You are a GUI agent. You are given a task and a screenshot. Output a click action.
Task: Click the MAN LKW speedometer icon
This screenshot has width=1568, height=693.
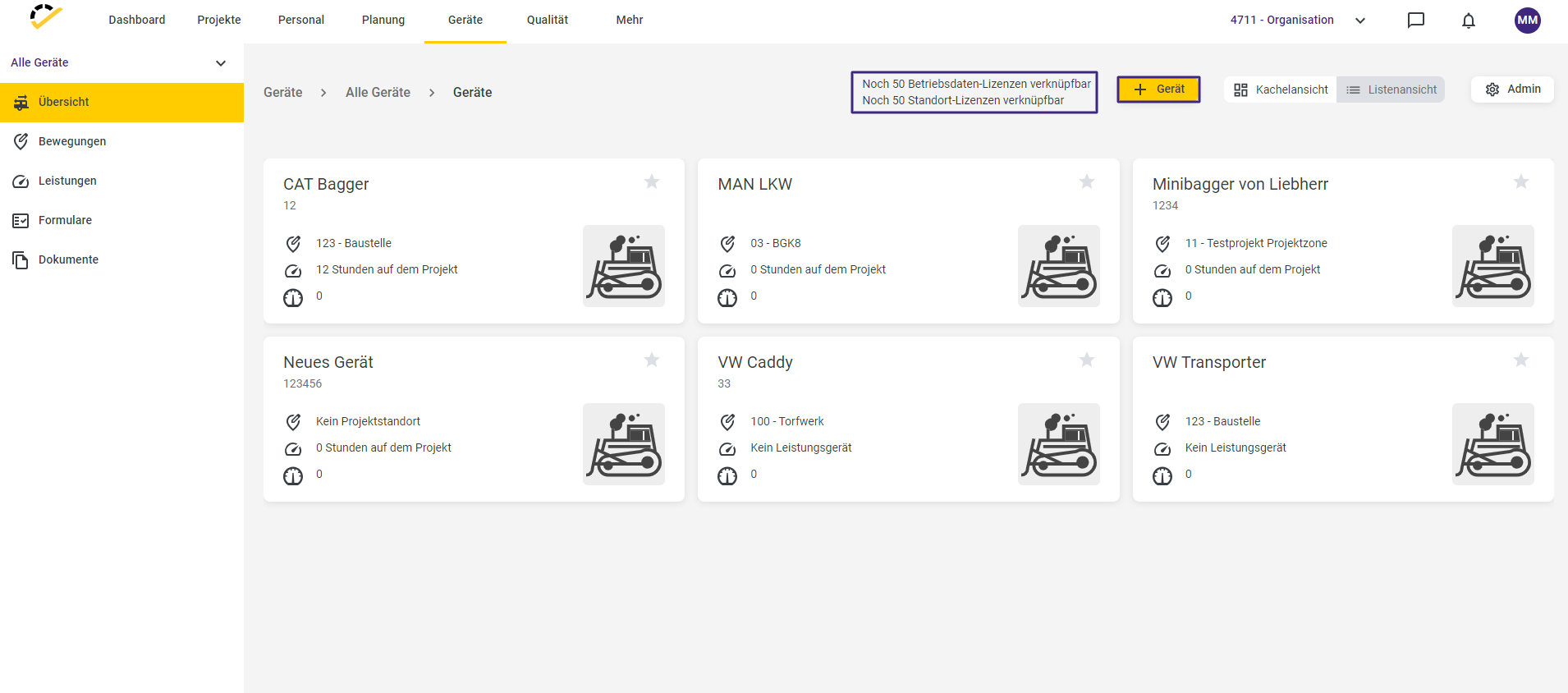[727, 271]
